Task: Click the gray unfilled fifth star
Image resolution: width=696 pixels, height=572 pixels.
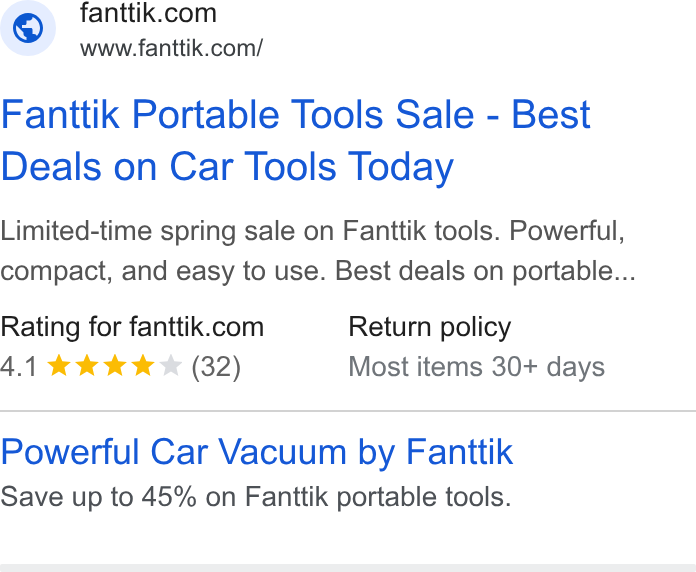Action: tap(171, 366)
